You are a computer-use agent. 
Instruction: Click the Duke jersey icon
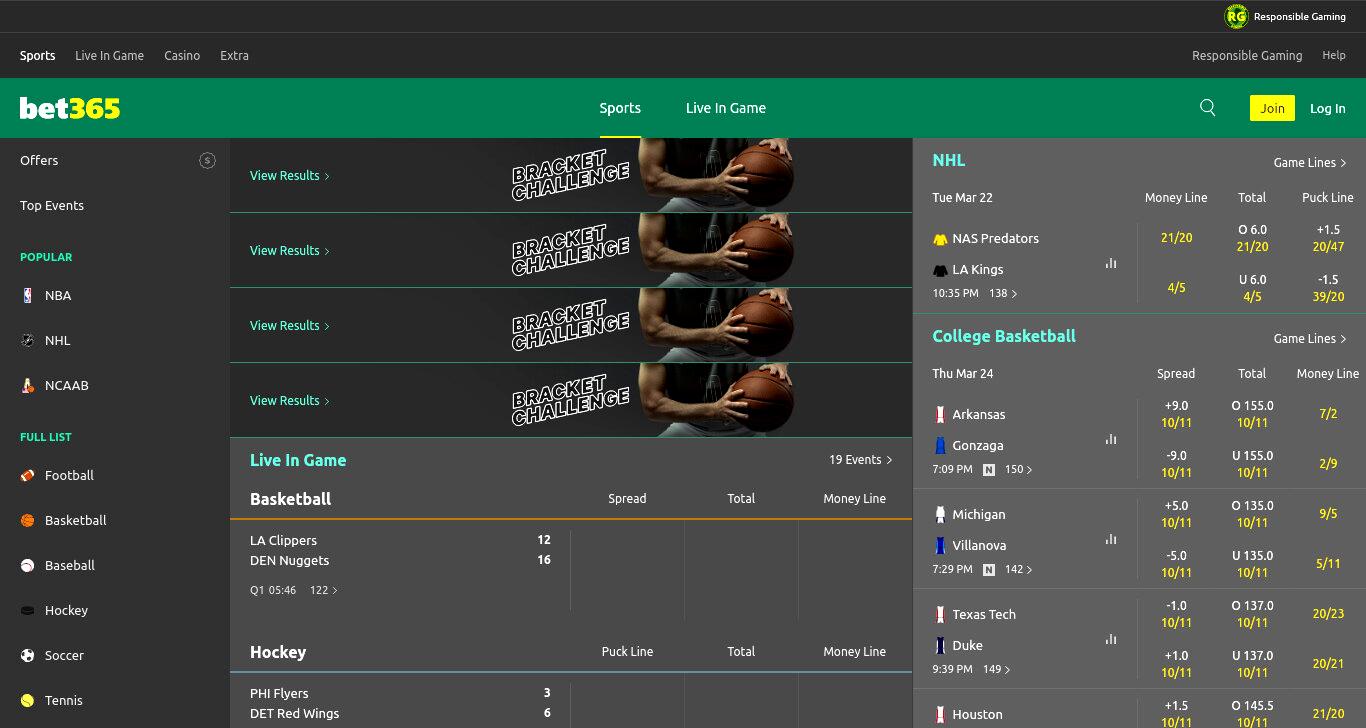coord(940,645)
